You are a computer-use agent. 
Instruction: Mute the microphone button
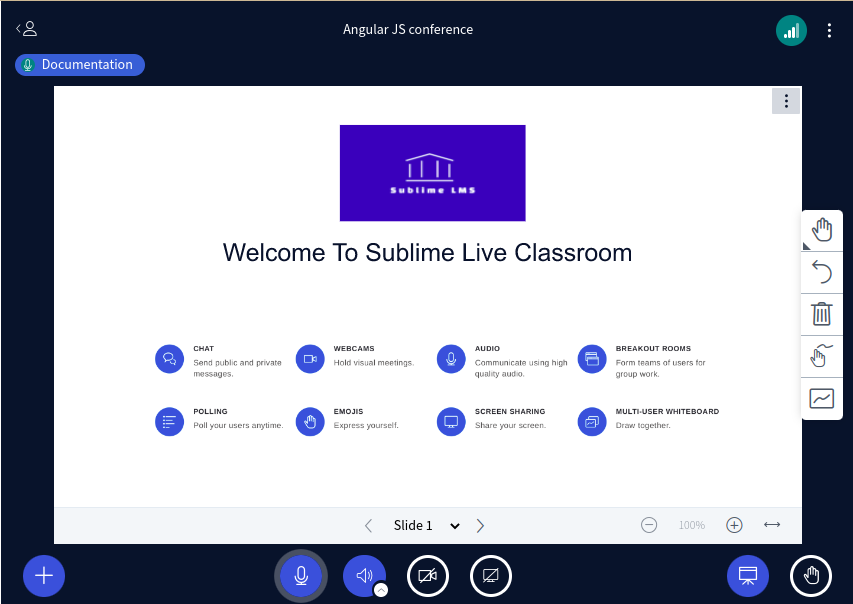[301, 576]
